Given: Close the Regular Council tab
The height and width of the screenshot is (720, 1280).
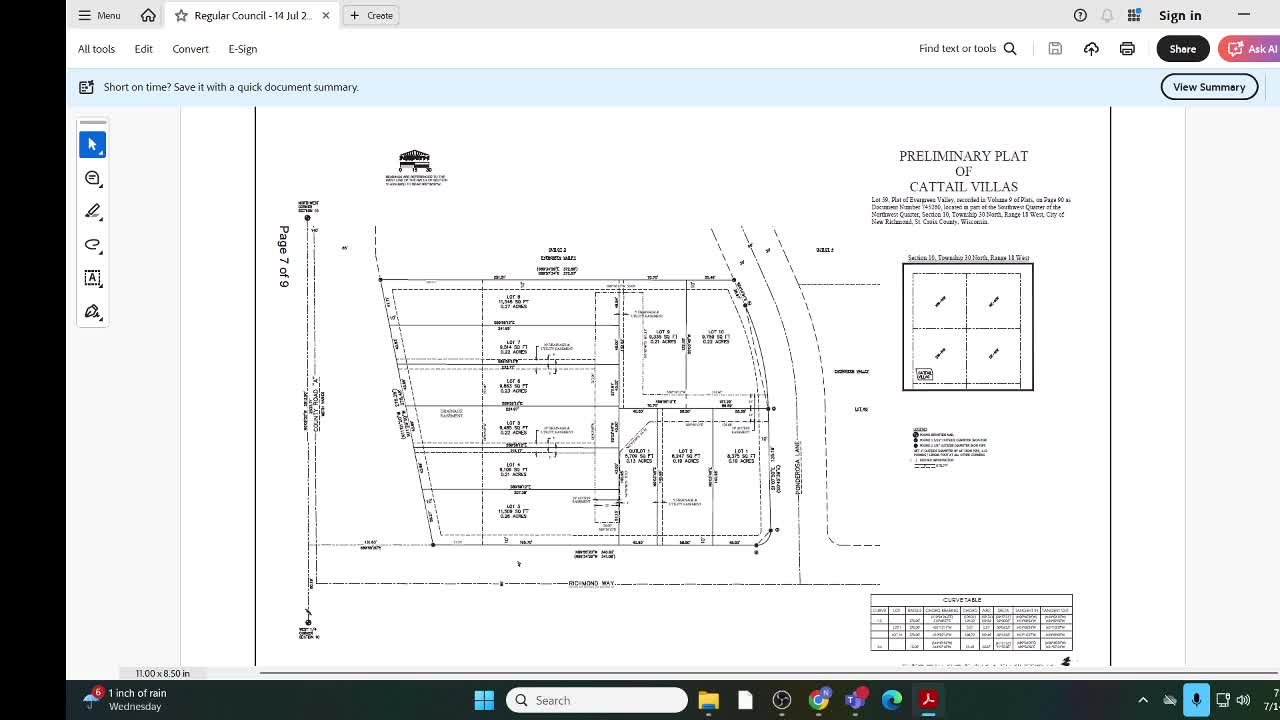Looking at the screenshot, I should tap(326, 15).
